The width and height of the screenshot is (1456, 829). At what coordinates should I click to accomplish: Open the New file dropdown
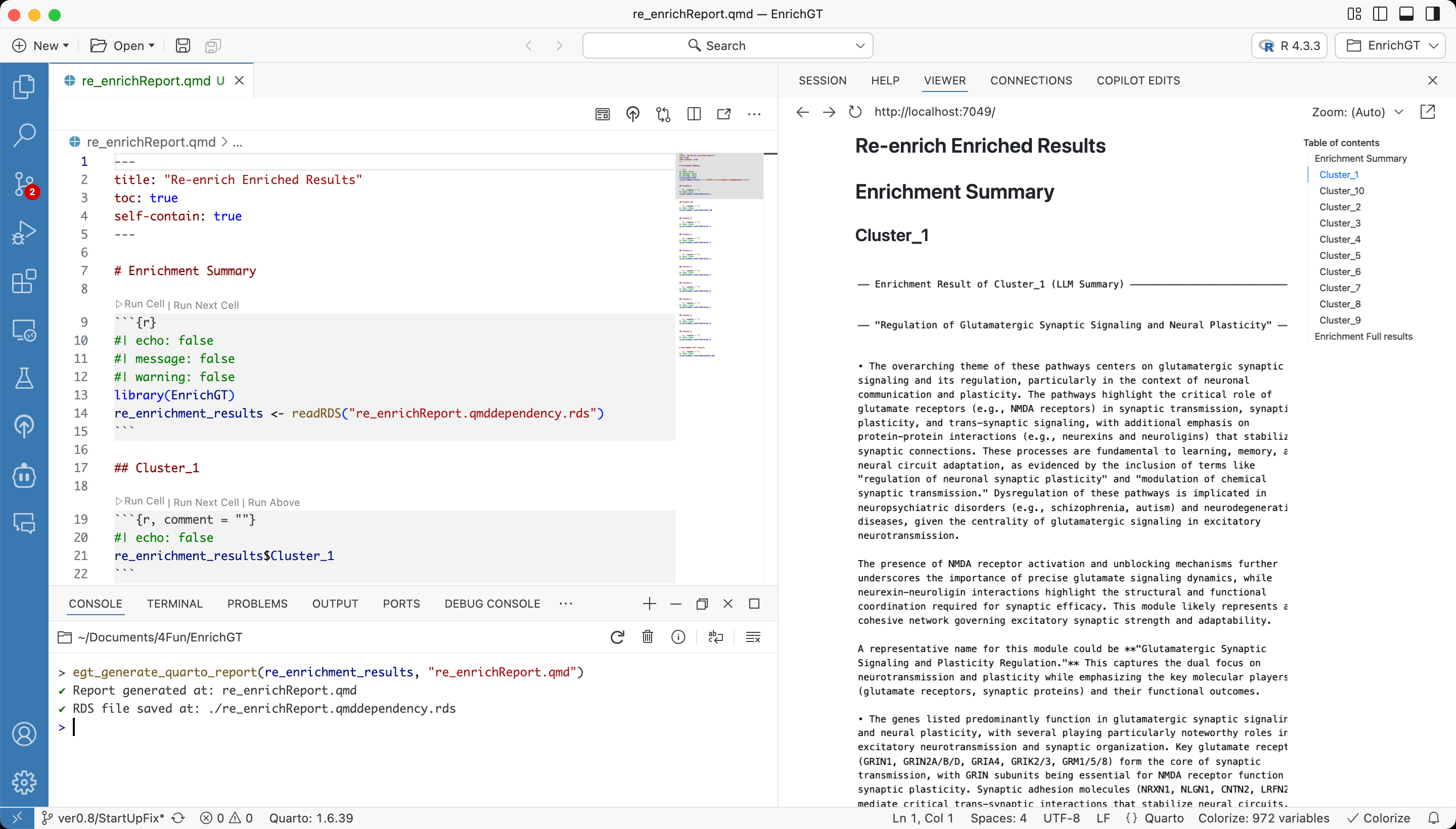(x=41, y=45)
